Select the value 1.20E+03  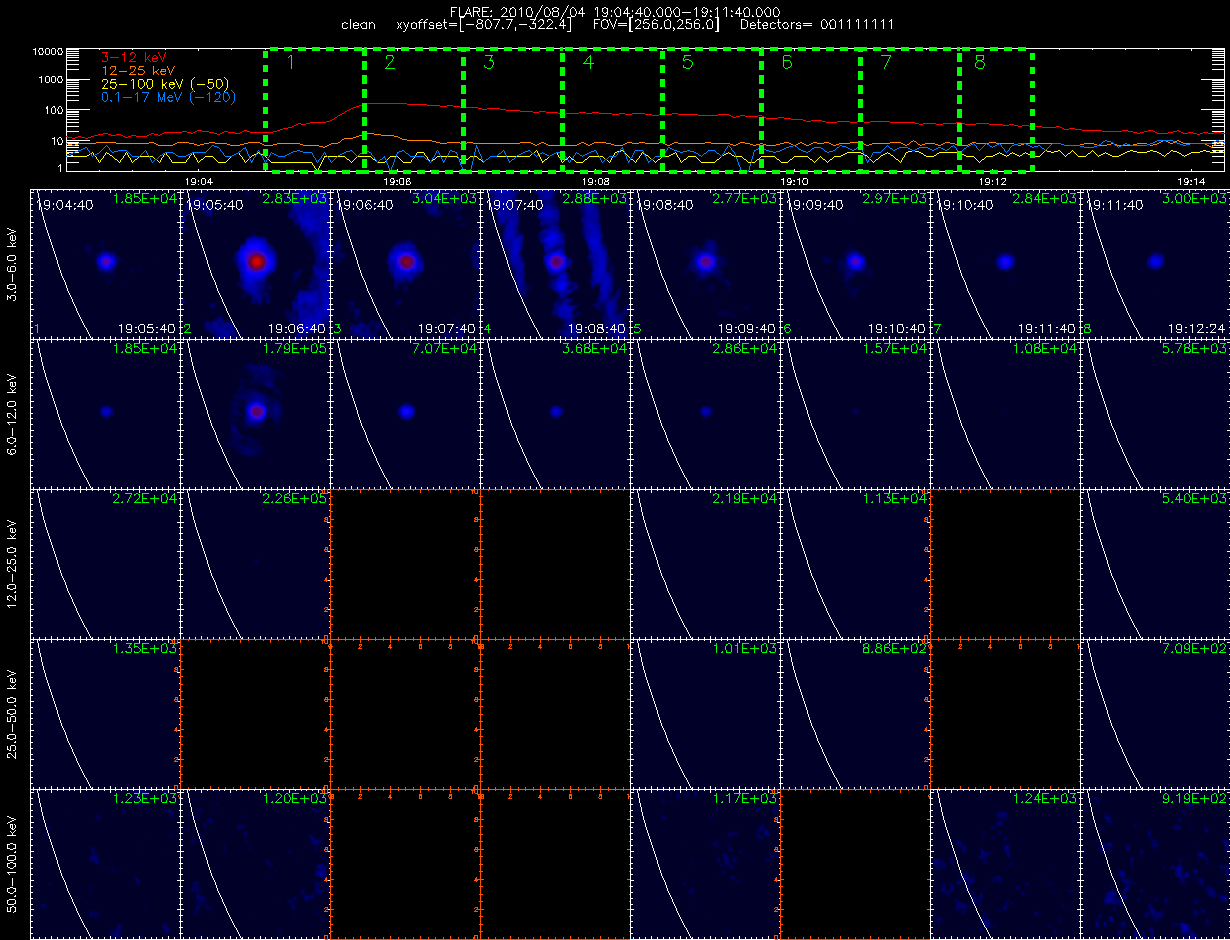[x=294, y=798]
